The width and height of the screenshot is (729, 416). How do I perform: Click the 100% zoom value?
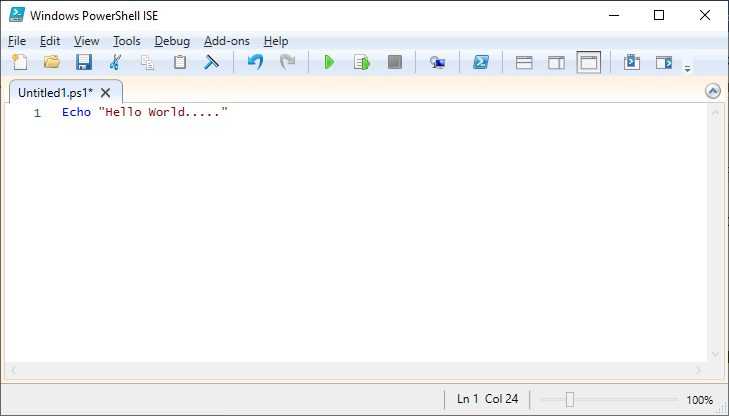click(699, 400)
